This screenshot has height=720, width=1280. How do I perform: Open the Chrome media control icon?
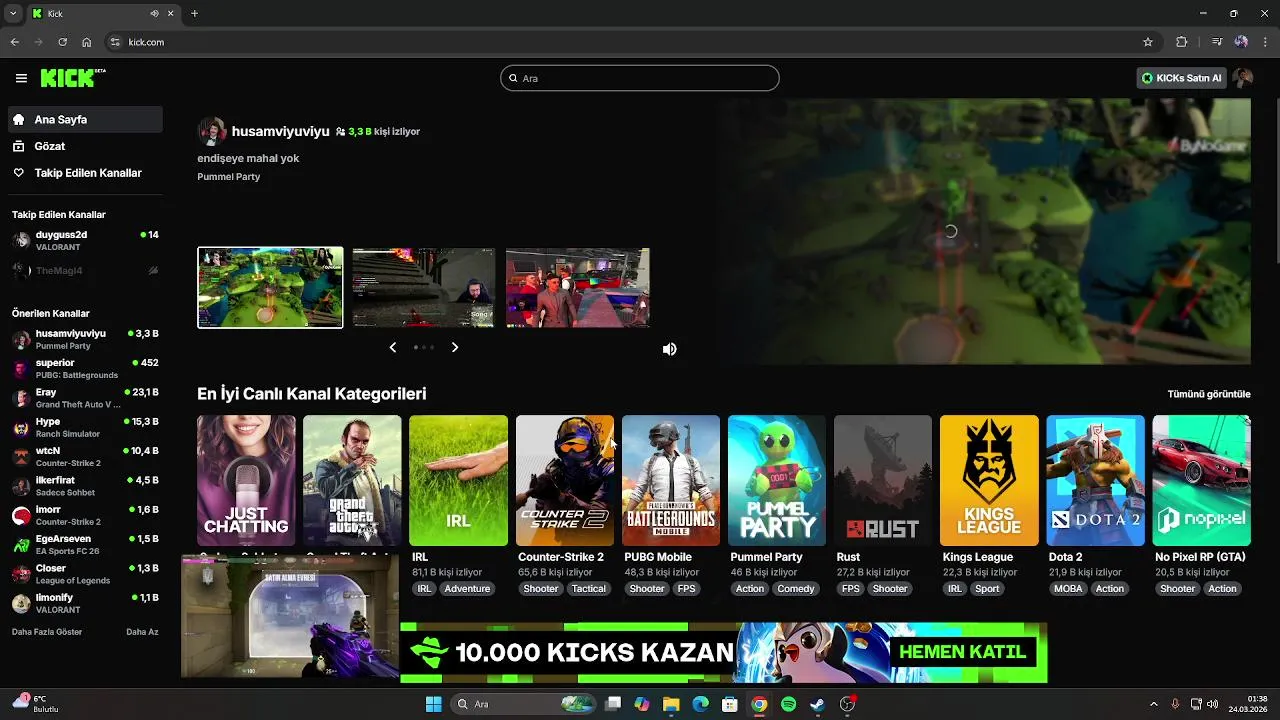click(1217, 42)
